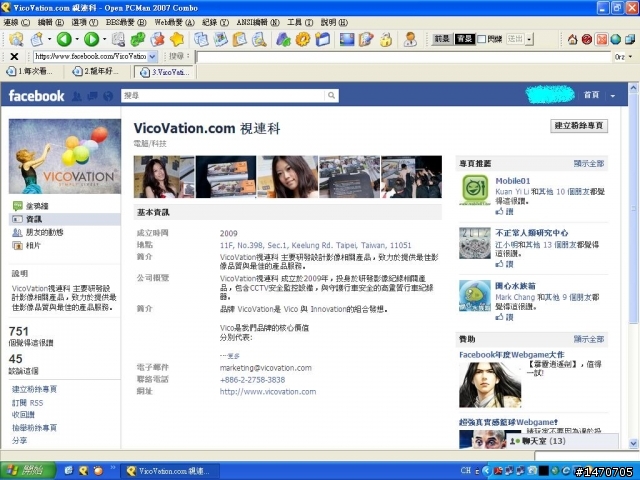Click the green forward arrow toolbar icon
640x480 pixels.
pyautogui.click(x=91, y=39)
